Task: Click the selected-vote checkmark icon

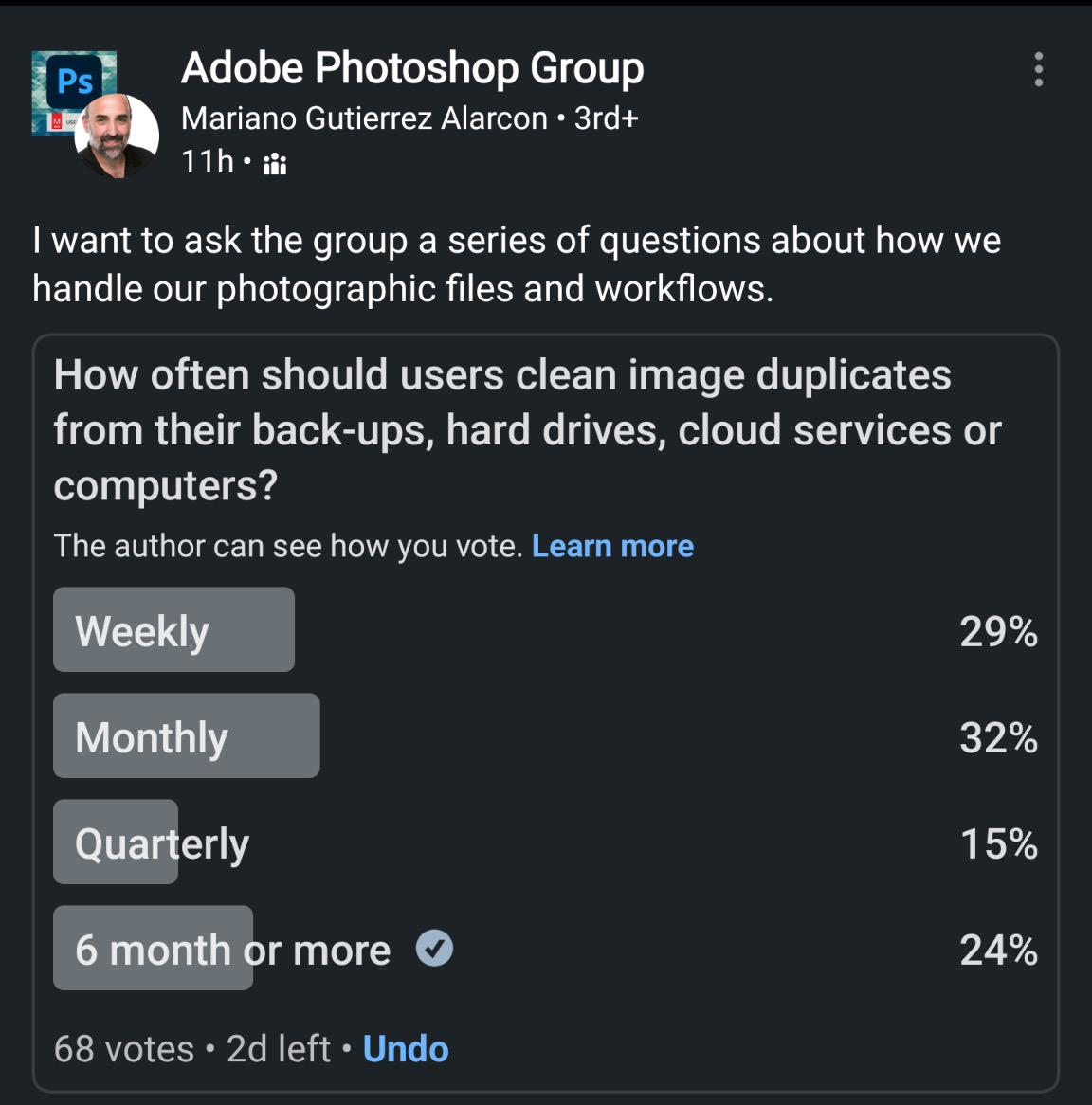Action: point(435,948)
